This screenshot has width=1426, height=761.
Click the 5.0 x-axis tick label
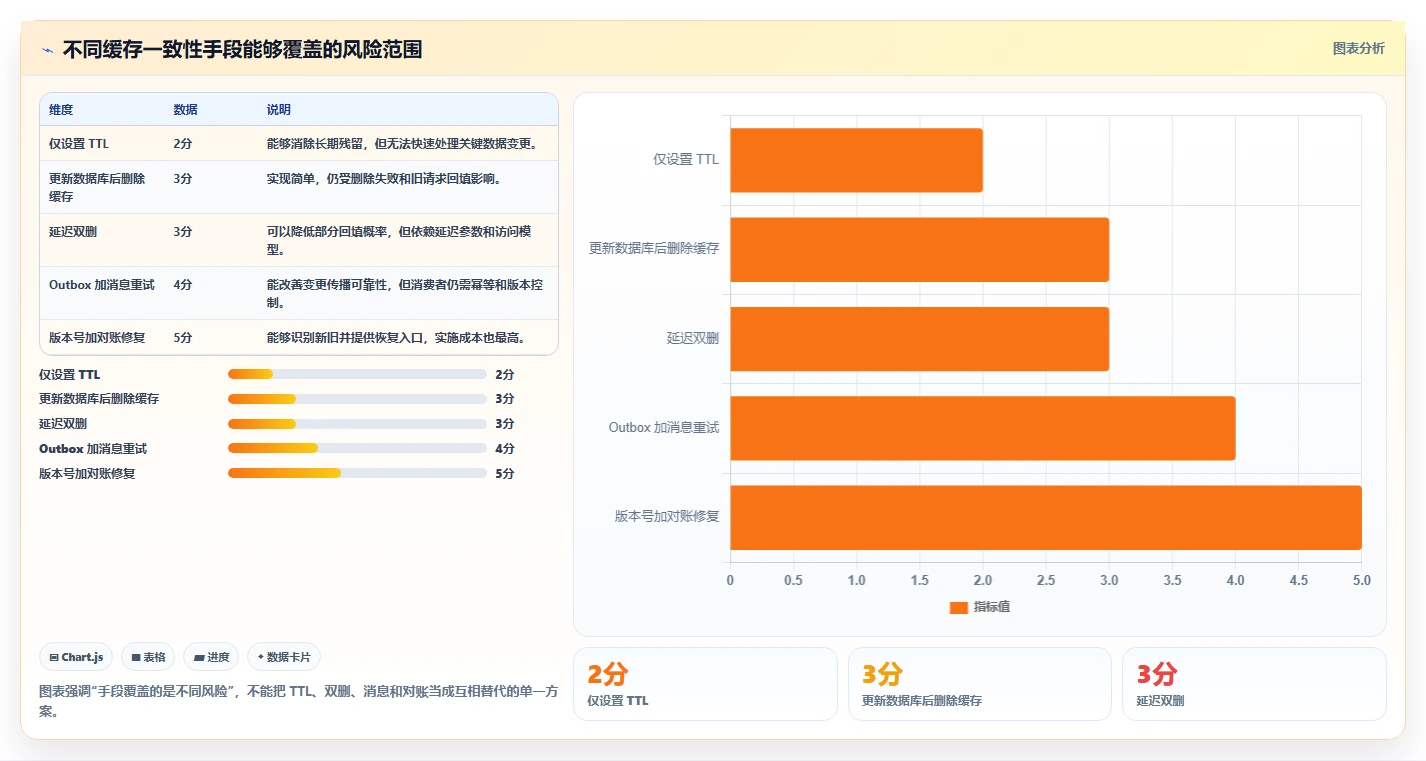[1361, 580]
